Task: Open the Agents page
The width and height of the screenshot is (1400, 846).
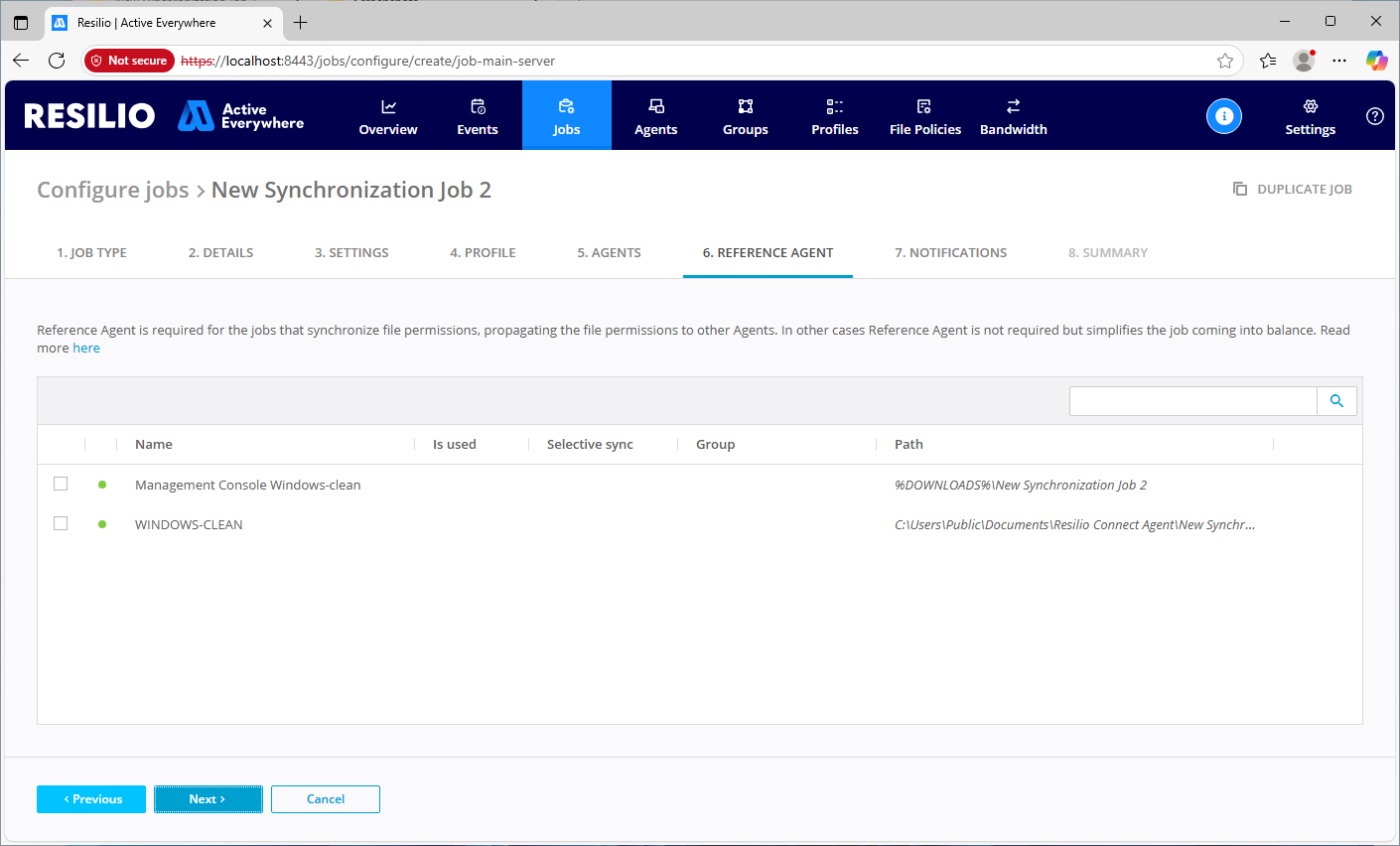Action: pos(655,116)
